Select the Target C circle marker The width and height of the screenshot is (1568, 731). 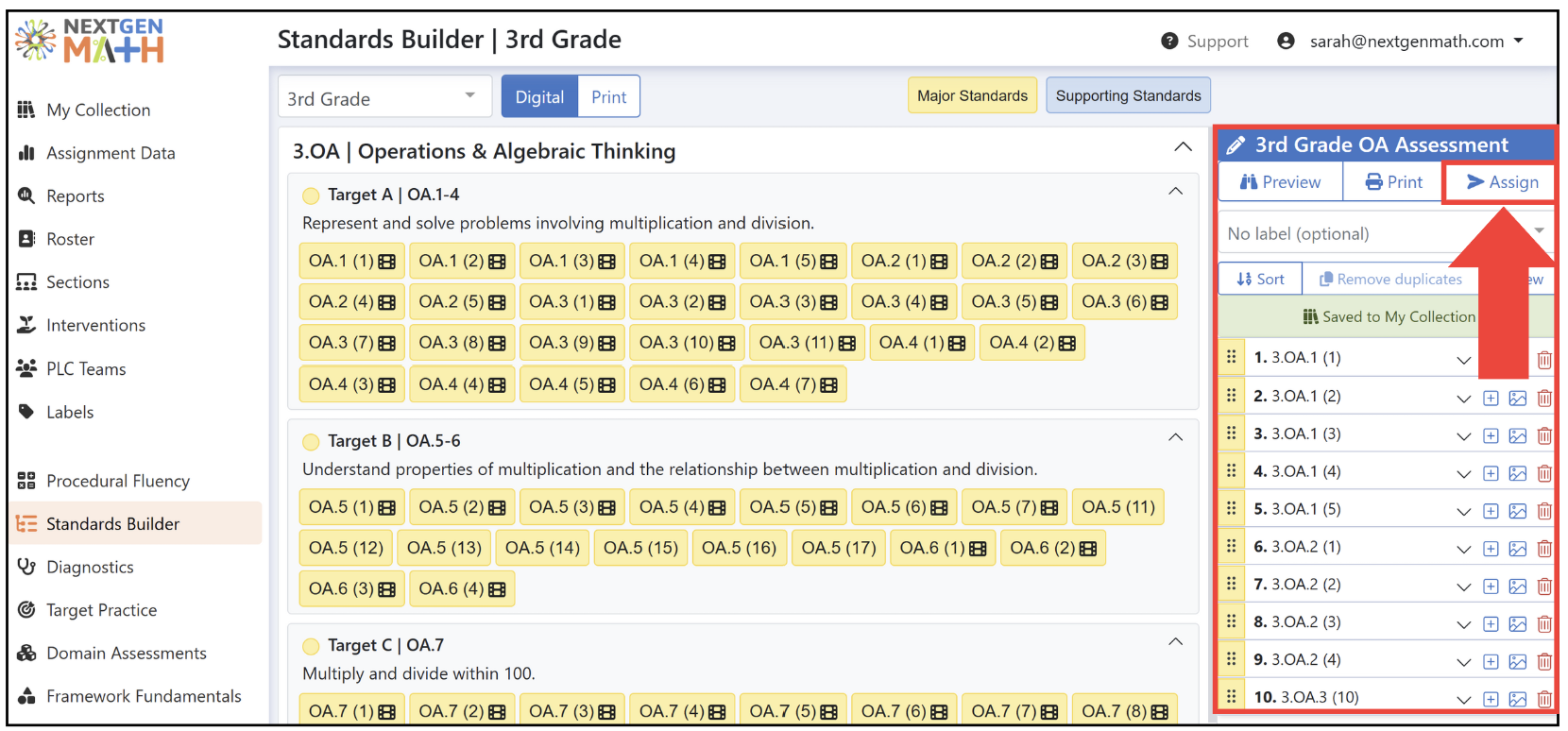click(x=311, y=646)
